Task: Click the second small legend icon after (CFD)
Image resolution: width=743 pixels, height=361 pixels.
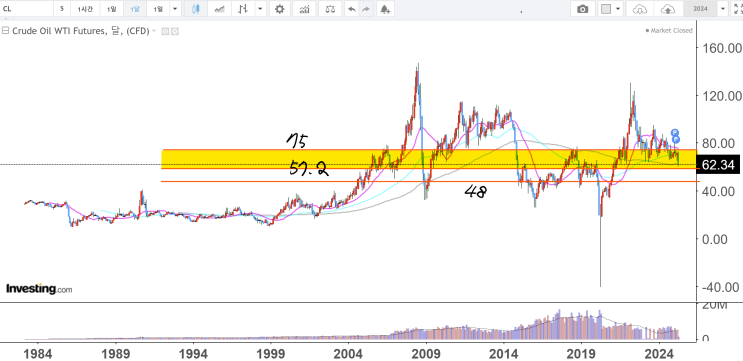Action: pos(174,32)
